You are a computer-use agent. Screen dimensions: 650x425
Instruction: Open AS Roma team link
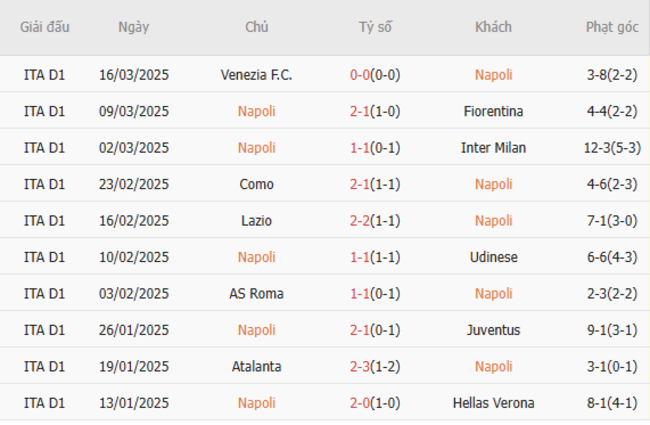point(256,294)
